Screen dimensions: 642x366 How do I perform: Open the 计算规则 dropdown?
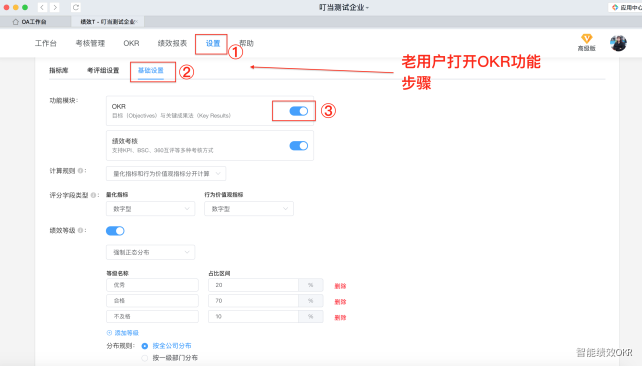[x=166, y=174]
